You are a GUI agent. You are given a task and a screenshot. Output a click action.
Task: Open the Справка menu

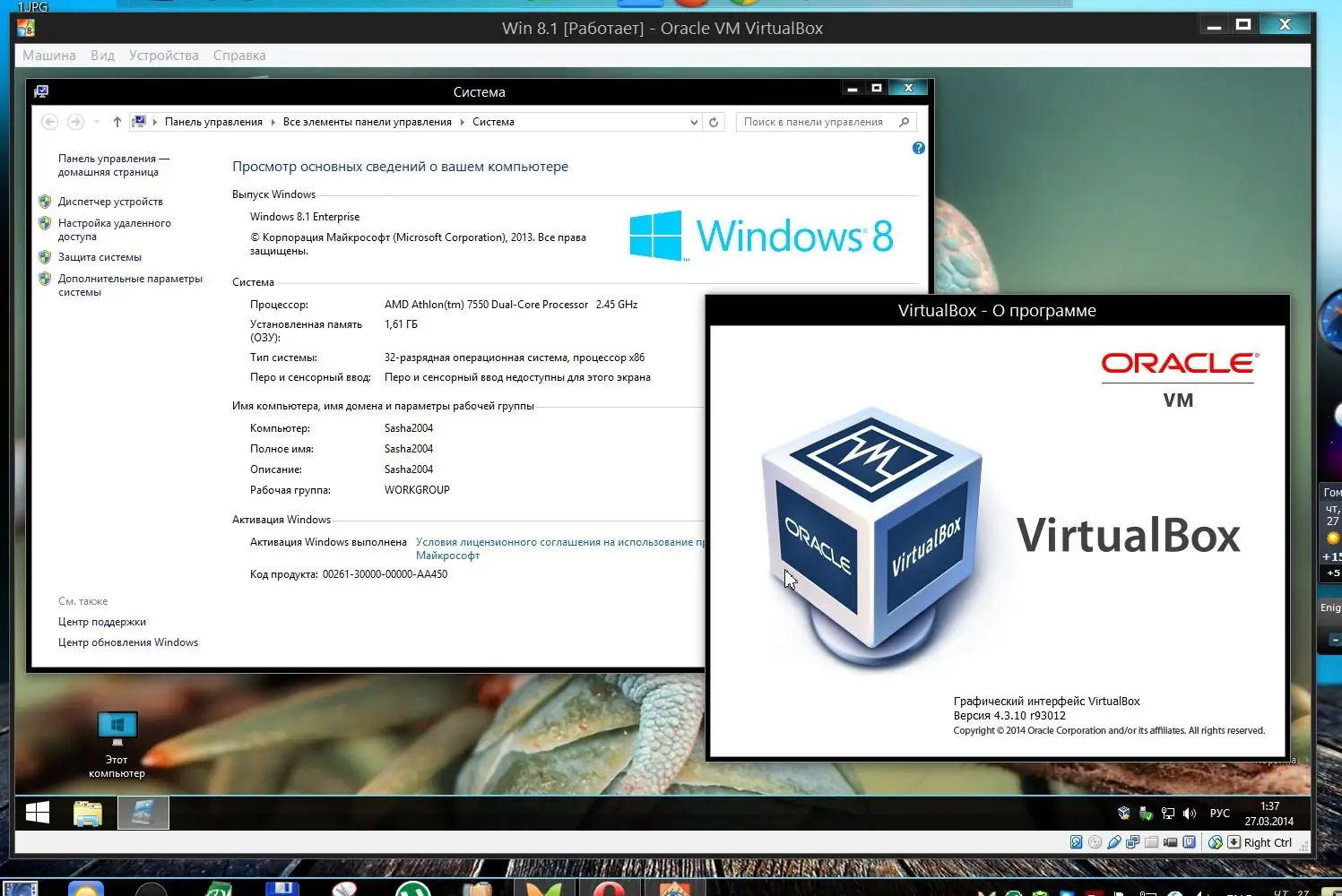pos(239,56)
